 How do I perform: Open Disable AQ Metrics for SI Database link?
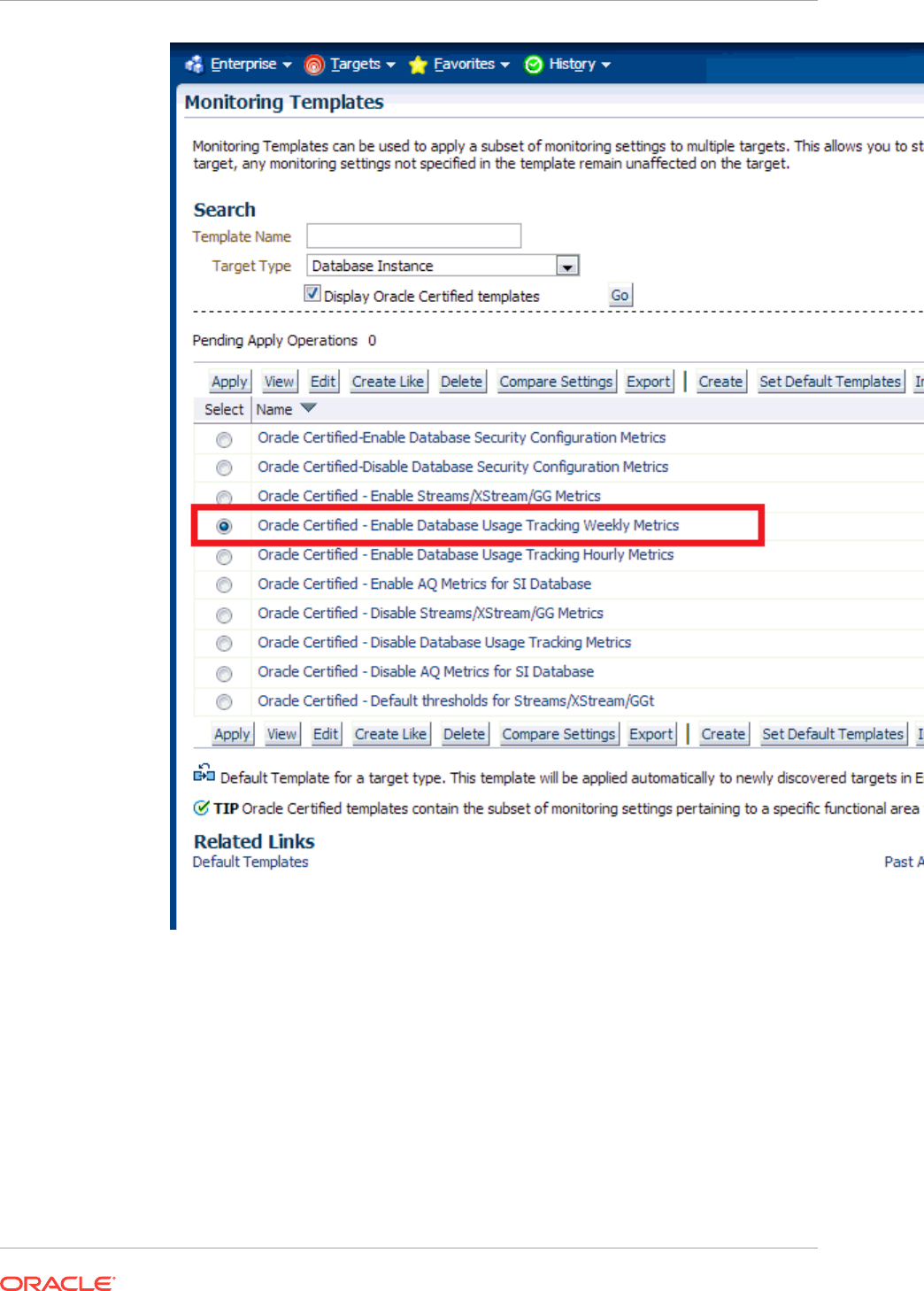pos(426,671)
